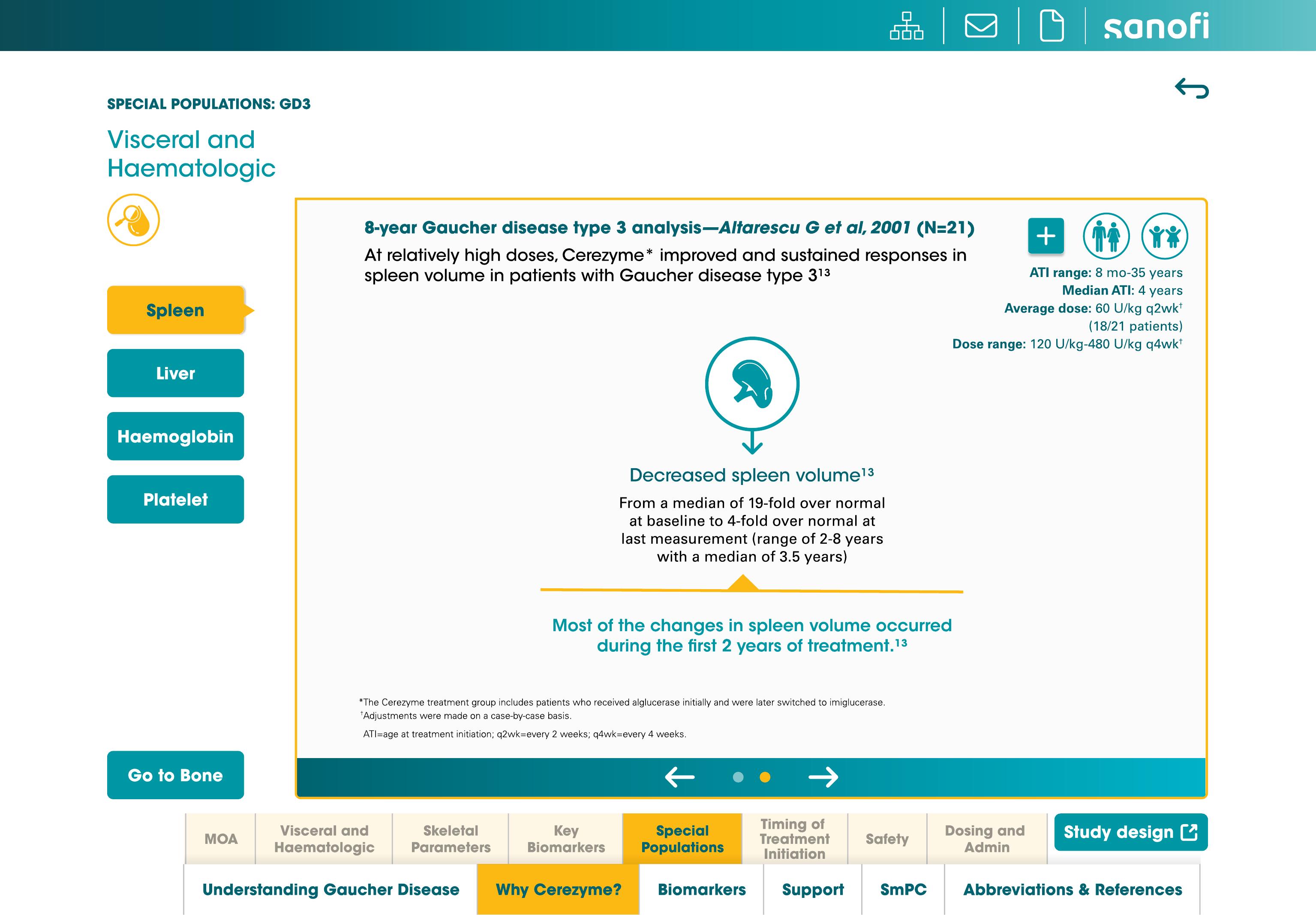Click the Cerezyme treatment group footnote

pos(622,702)
